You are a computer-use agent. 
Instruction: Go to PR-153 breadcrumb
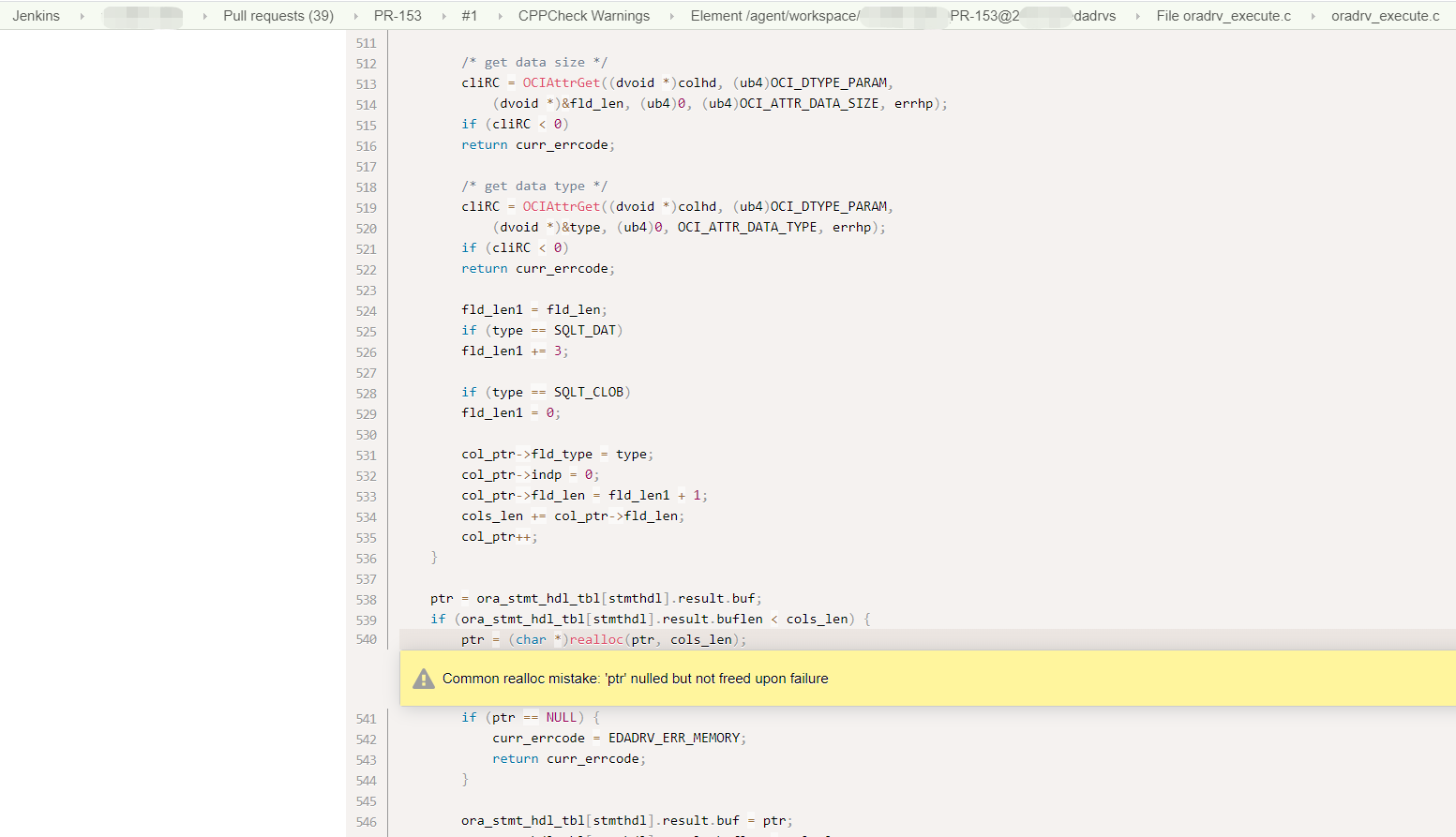coord(398,16)
